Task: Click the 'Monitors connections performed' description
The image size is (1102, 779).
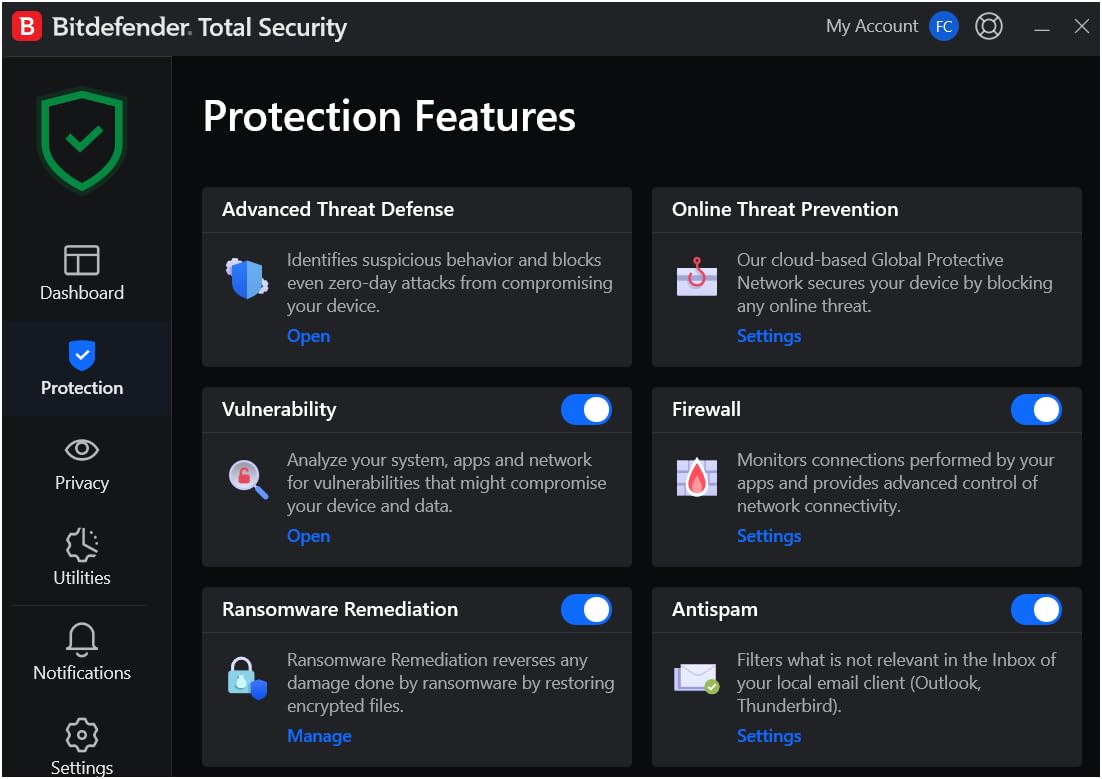Action: pyautogui.click(x=895, y=483)
